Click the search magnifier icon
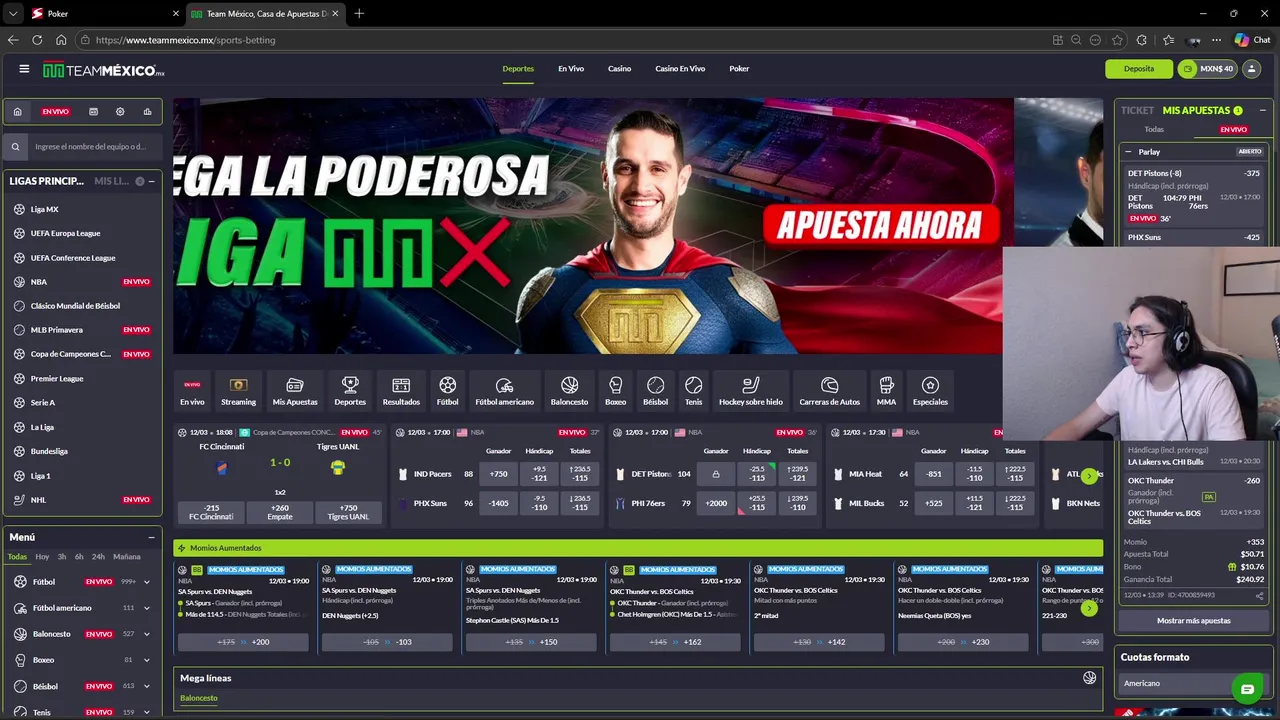 [15, 146]
